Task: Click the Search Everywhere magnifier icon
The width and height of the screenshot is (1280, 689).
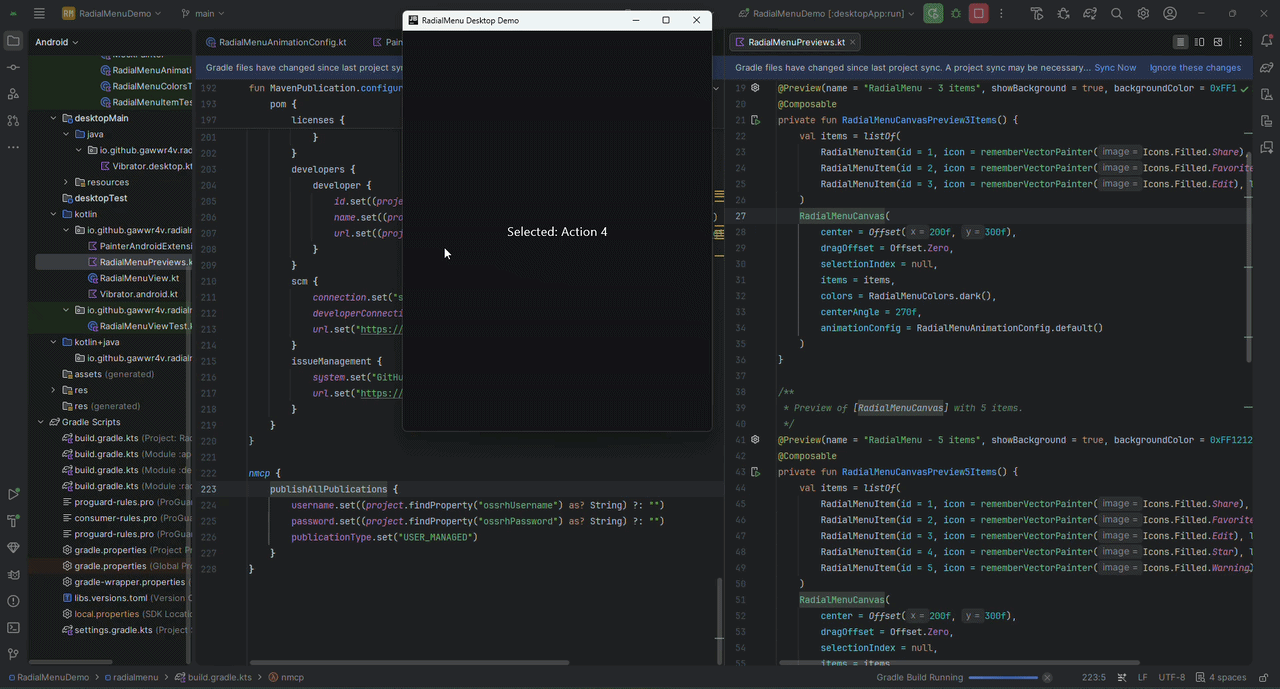Action: click(1116, 13)
